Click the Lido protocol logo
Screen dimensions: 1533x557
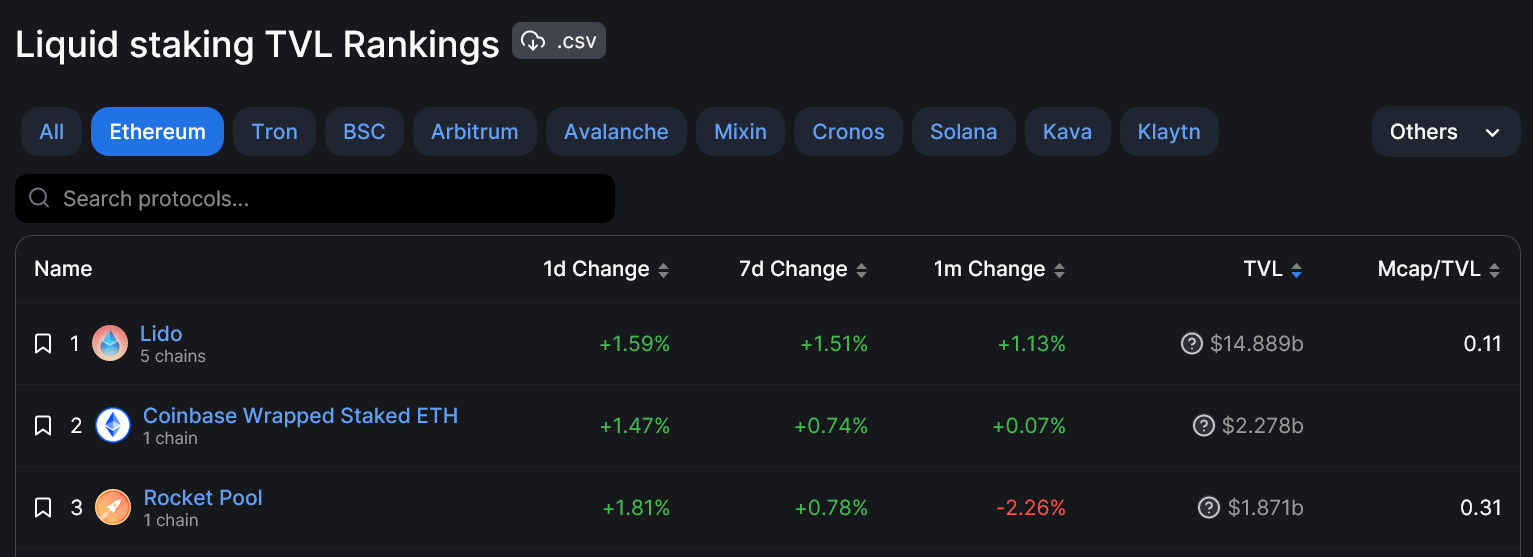110,344
